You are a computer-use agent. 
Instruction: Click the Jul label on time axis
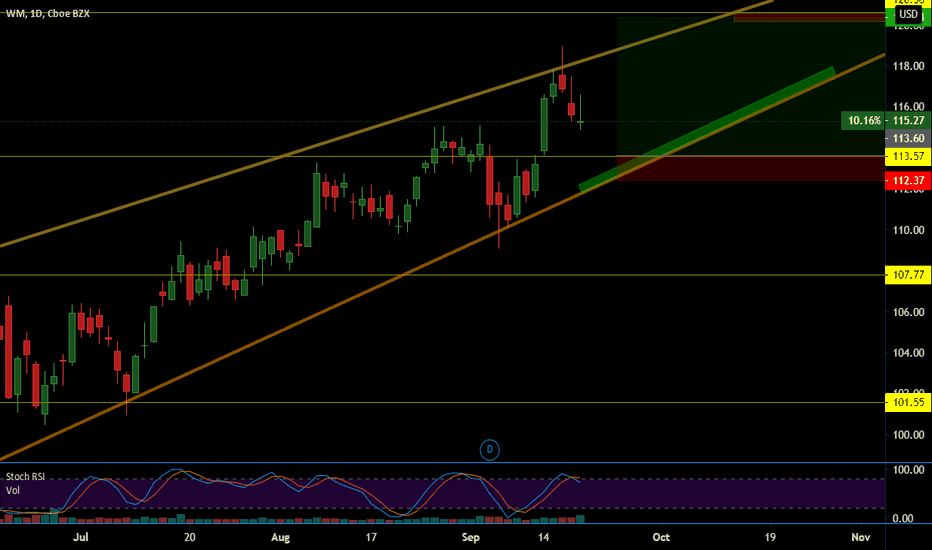[x=80, y=538]
